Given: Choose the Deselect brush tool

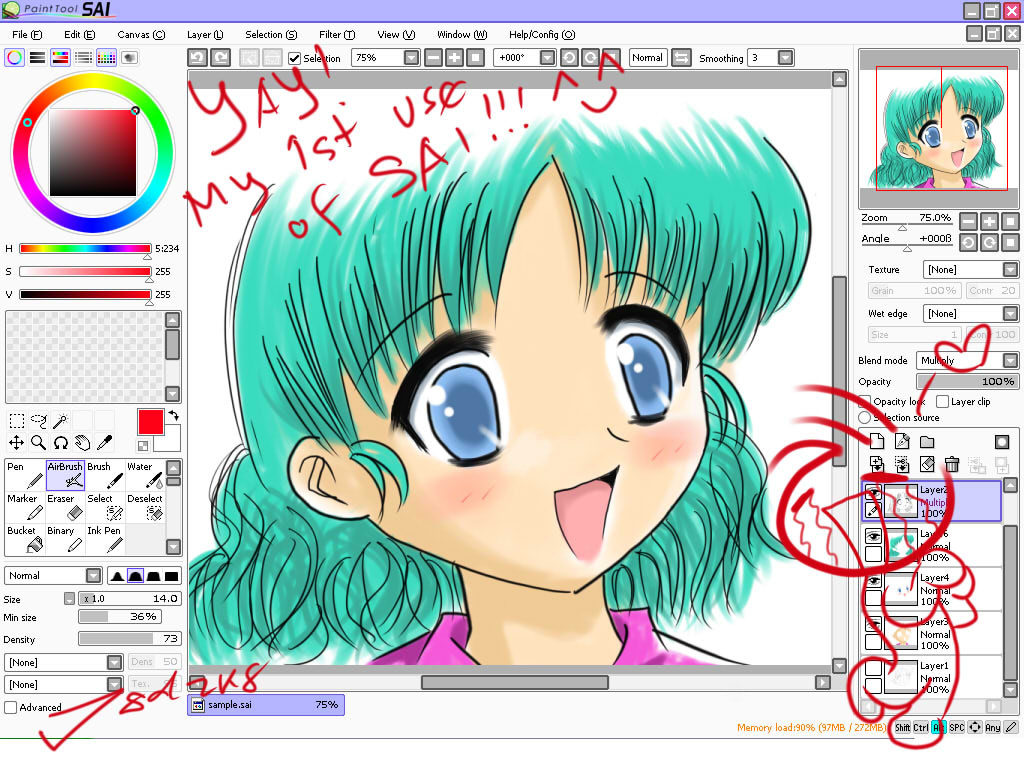Looking at the screenshot, I should (145, 507).
